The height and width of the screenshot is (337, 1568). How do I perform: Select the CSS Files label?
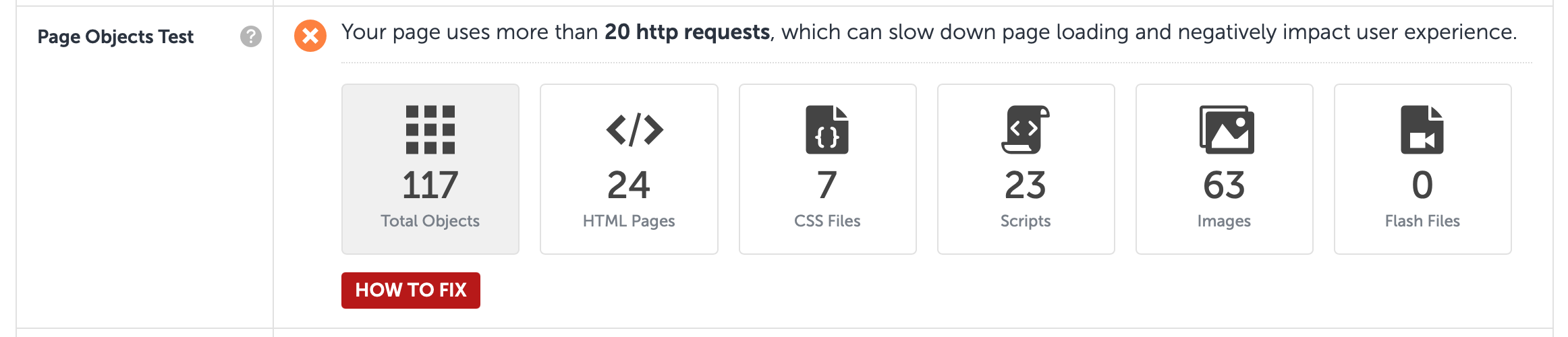pos(827,221)
